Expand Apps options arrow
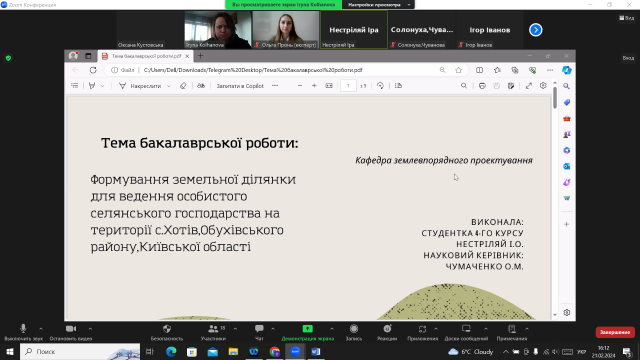Viewport: 640px width, 360px height. pos(436,329)
